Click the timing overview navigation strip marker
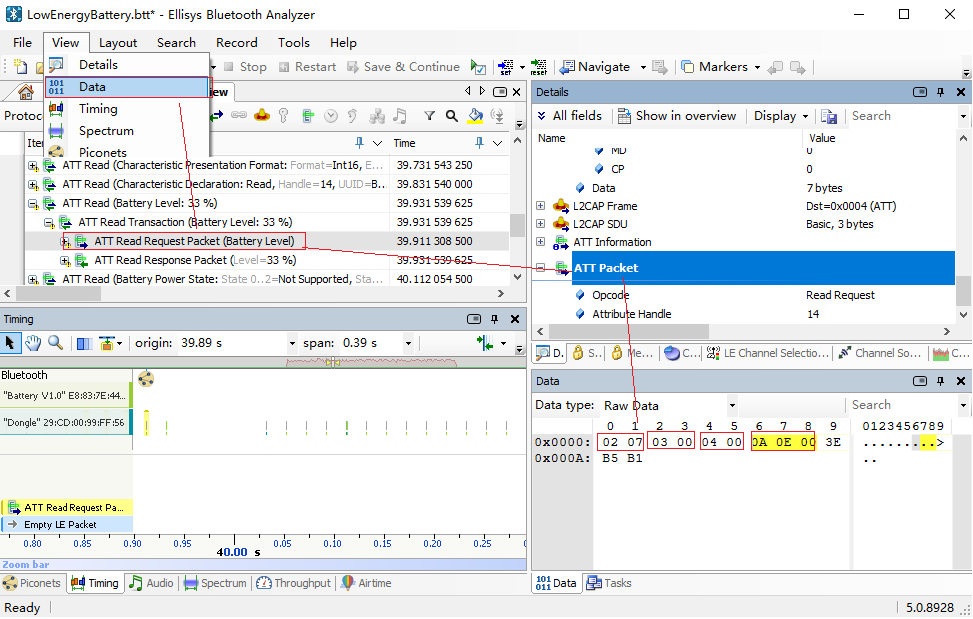973x619 pixels. click(333, 362)
